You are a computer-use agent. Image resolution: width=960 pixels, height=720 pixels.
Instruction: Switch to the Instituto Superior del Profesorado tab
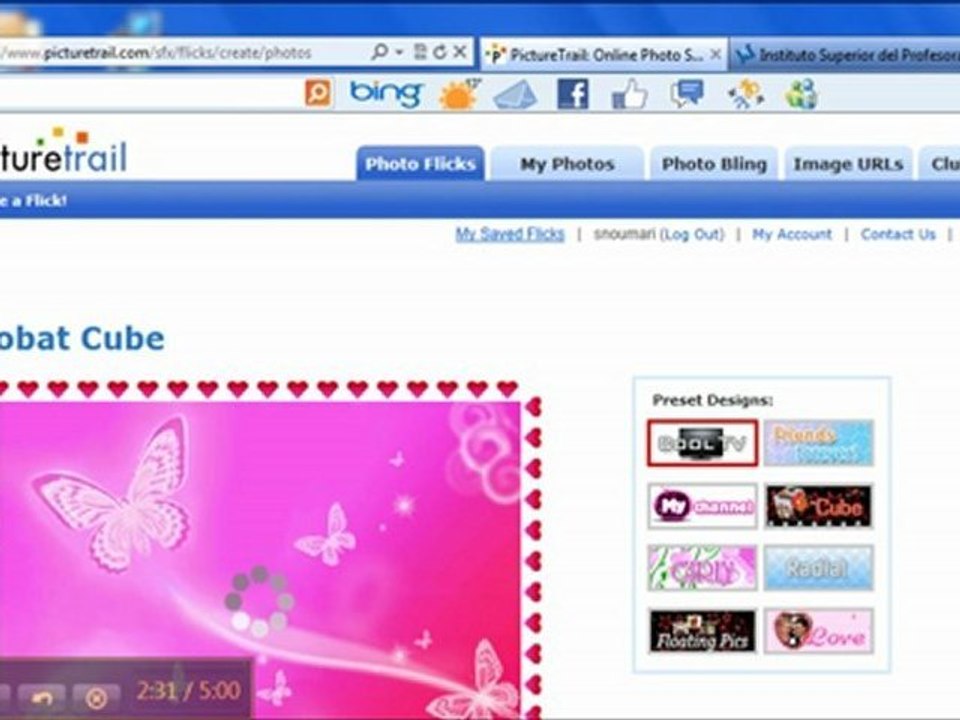(845, 55)
